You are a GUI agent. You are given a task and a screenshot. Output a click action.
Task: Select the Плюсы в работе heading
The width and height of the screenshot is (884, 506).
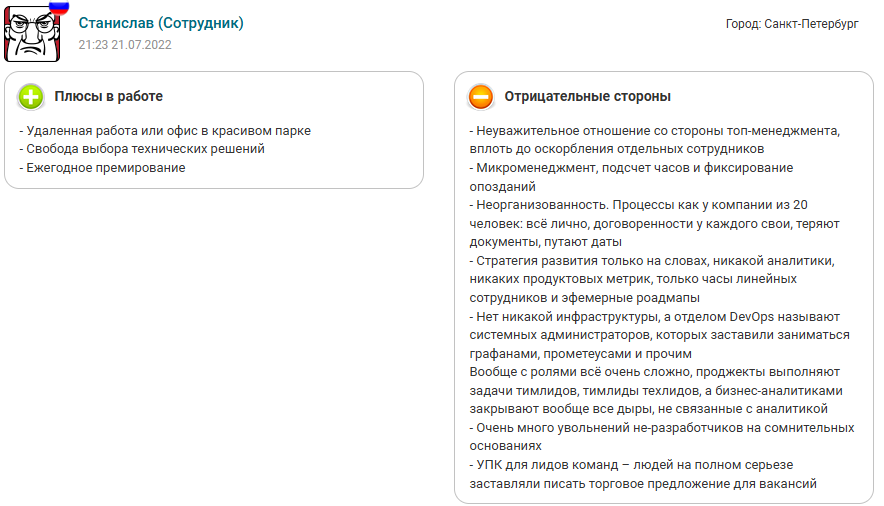click(108, 97)
